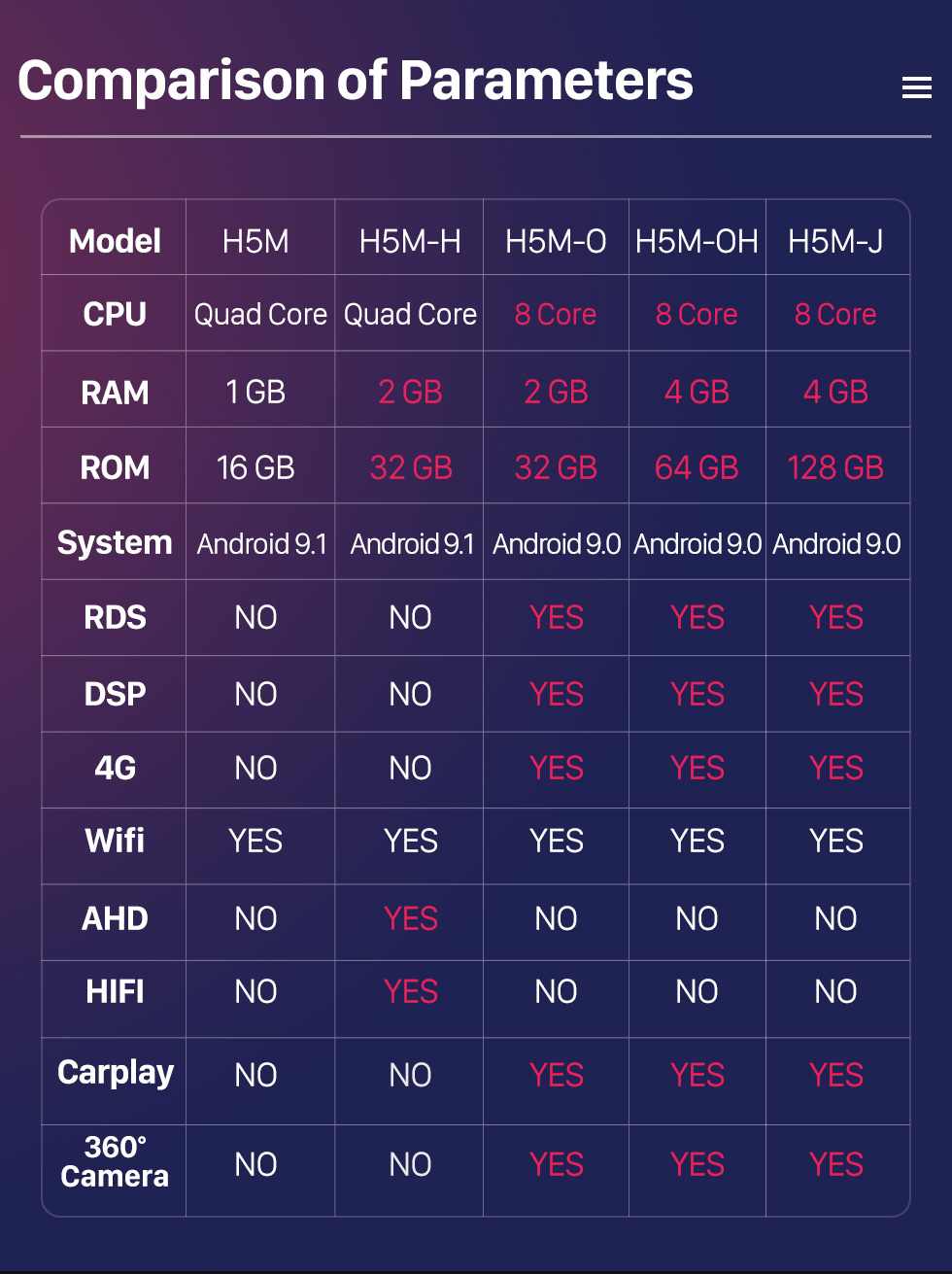The height and width of the screenshot is (1274, 952).
Task: Click the 64 GB ROM cell
Action: pos(697,468)
